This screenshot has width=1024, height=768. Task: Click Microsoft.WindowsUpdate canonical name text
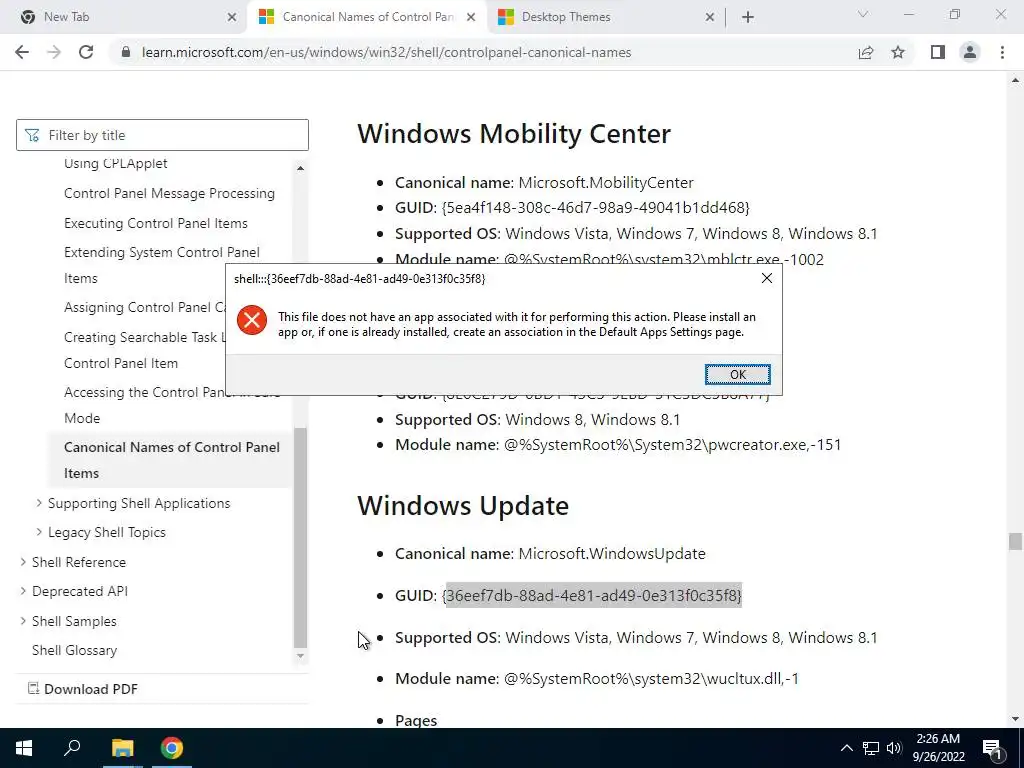(612, 554)
